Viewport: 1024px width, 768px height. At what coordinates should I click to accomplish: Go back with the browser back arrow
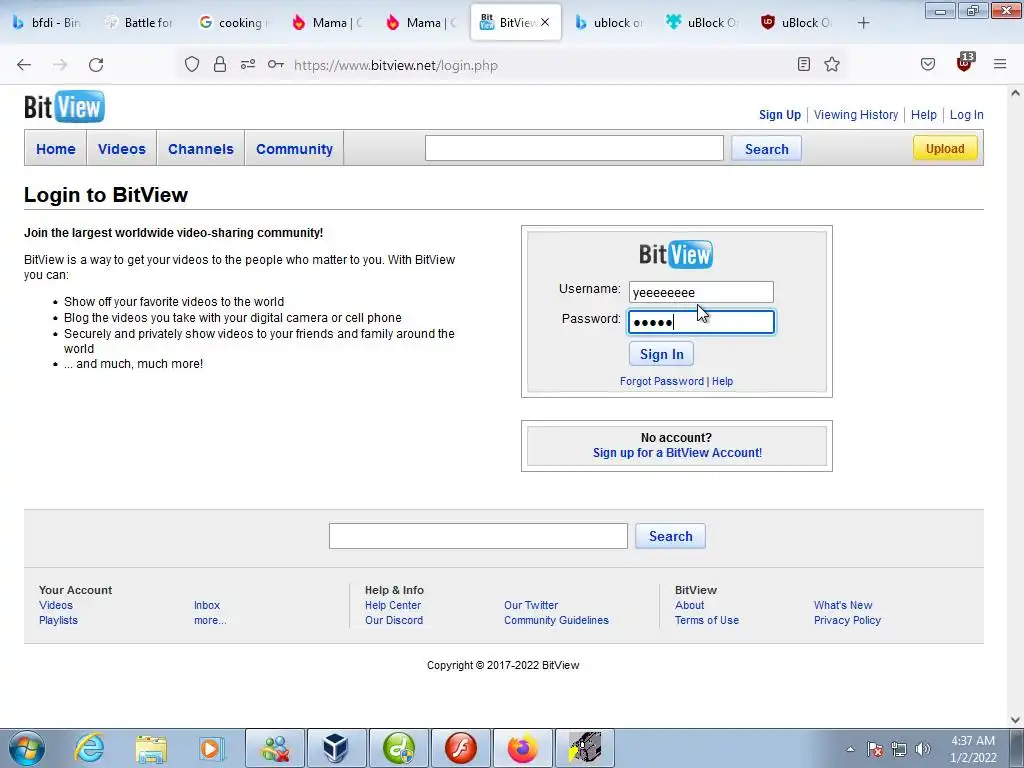(x=24, y=64)
